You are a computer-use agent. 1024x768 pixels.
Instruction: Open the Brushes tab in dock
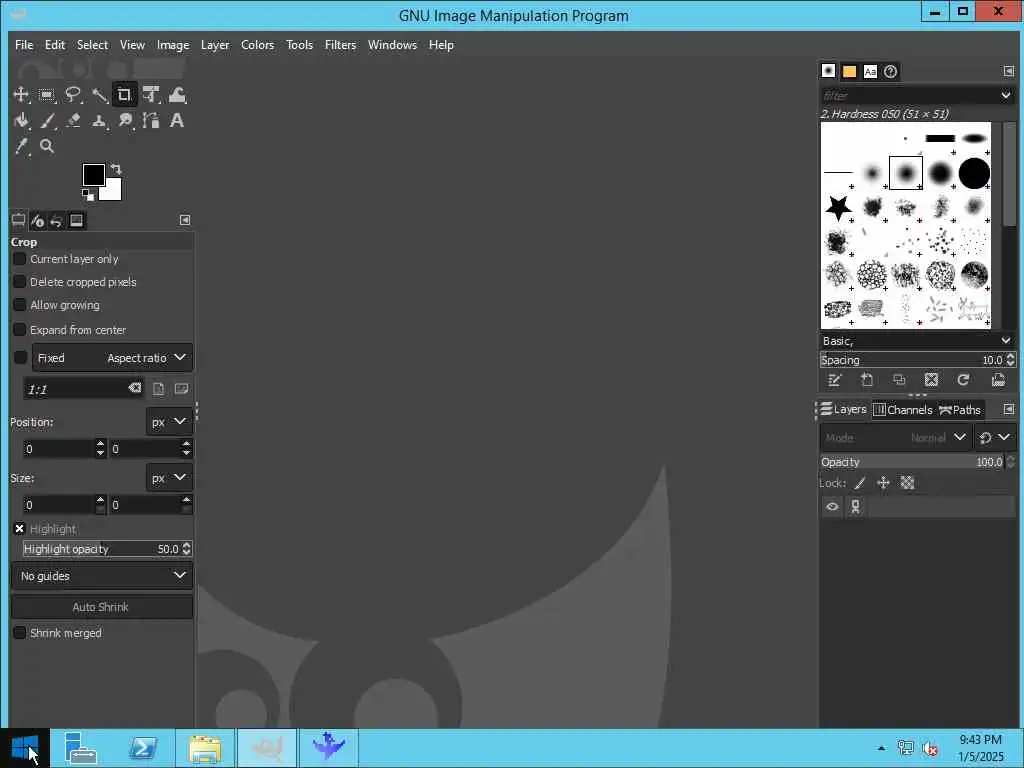828,71
